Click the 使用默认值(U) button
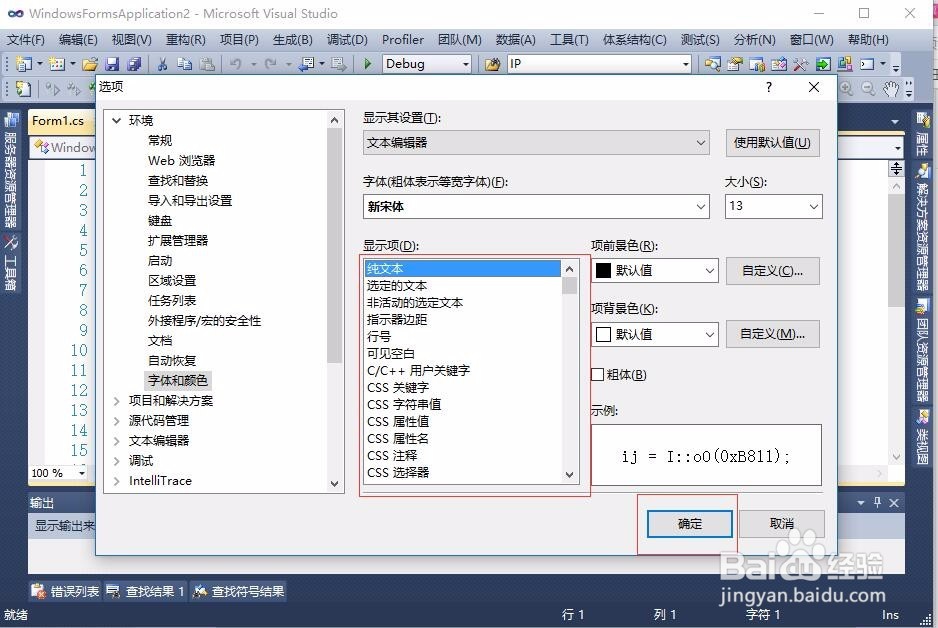The image size is (938, 628). point(772,143)
